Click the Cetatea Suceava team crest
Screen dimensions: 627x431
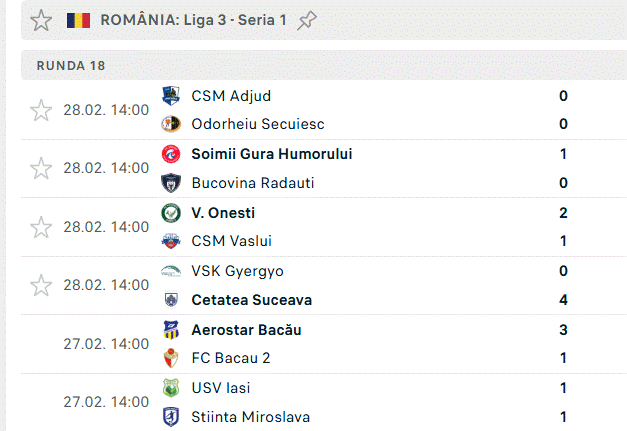click(x=171, y=300)
